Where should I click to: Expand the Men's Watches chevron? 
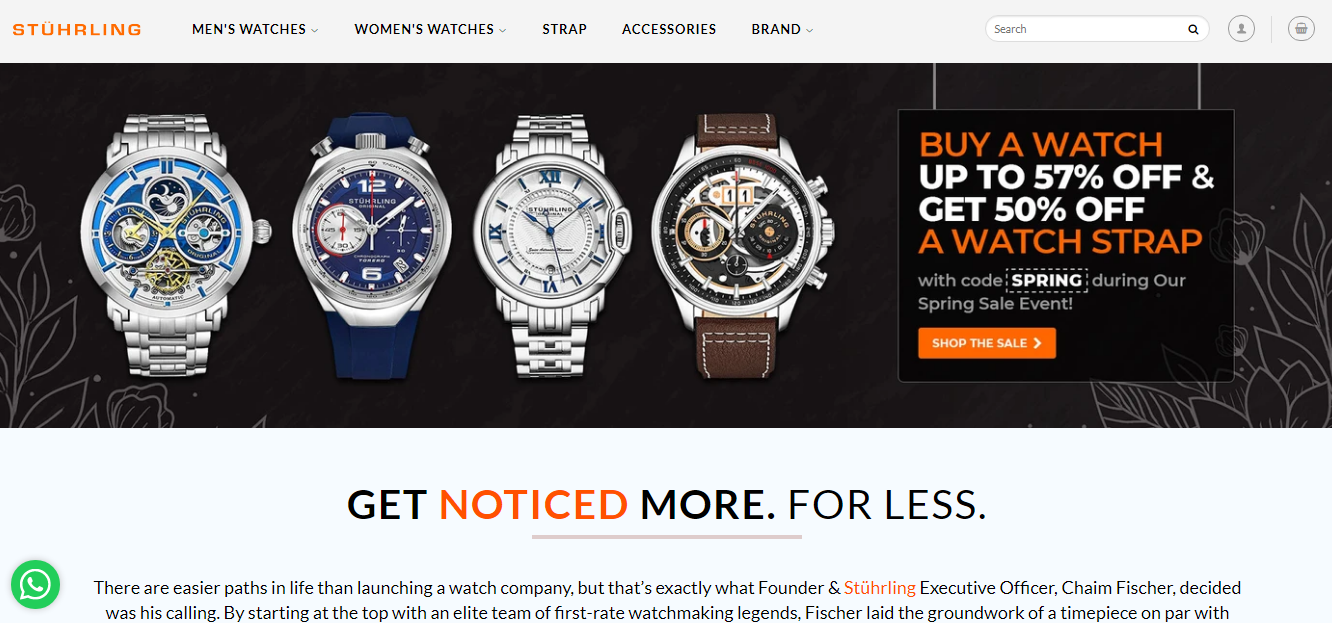(314, 30)
